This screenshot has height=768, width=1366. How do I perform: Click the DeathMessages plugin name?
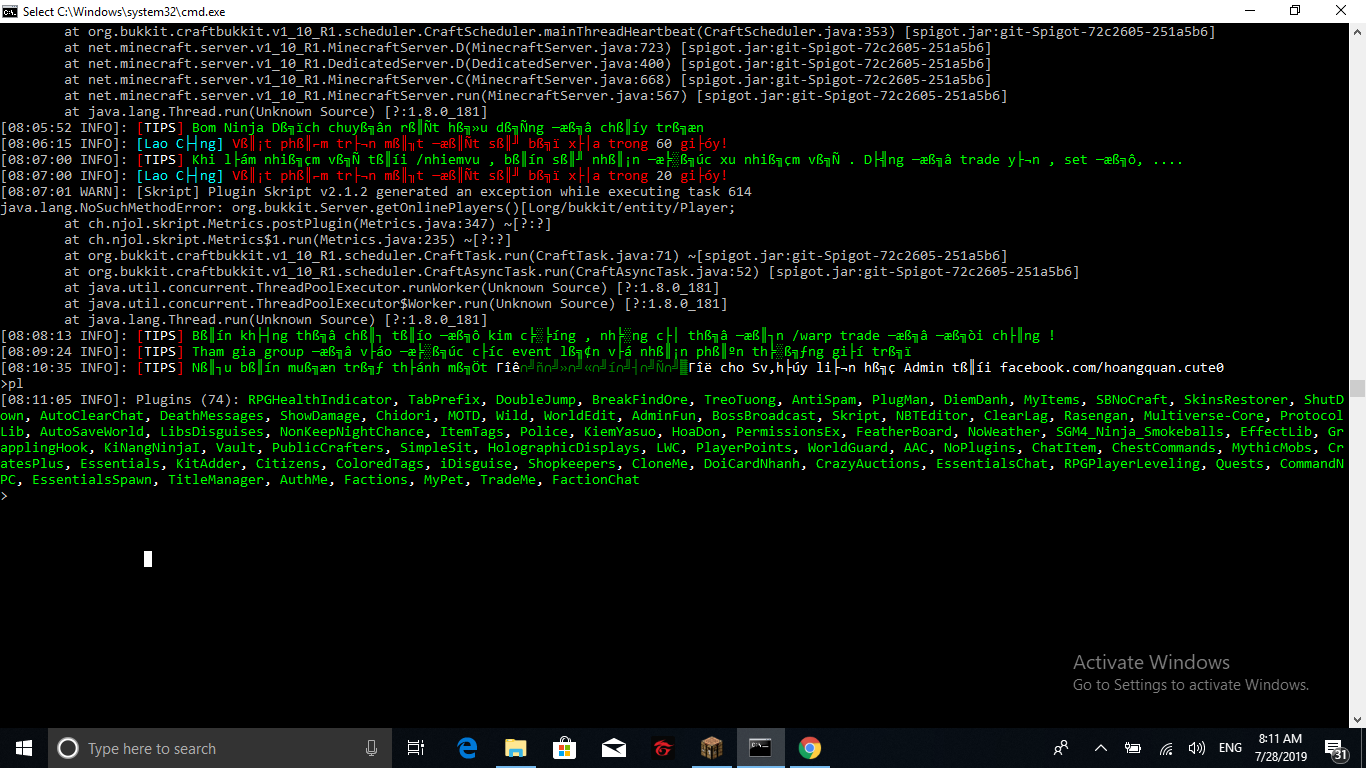212,416
